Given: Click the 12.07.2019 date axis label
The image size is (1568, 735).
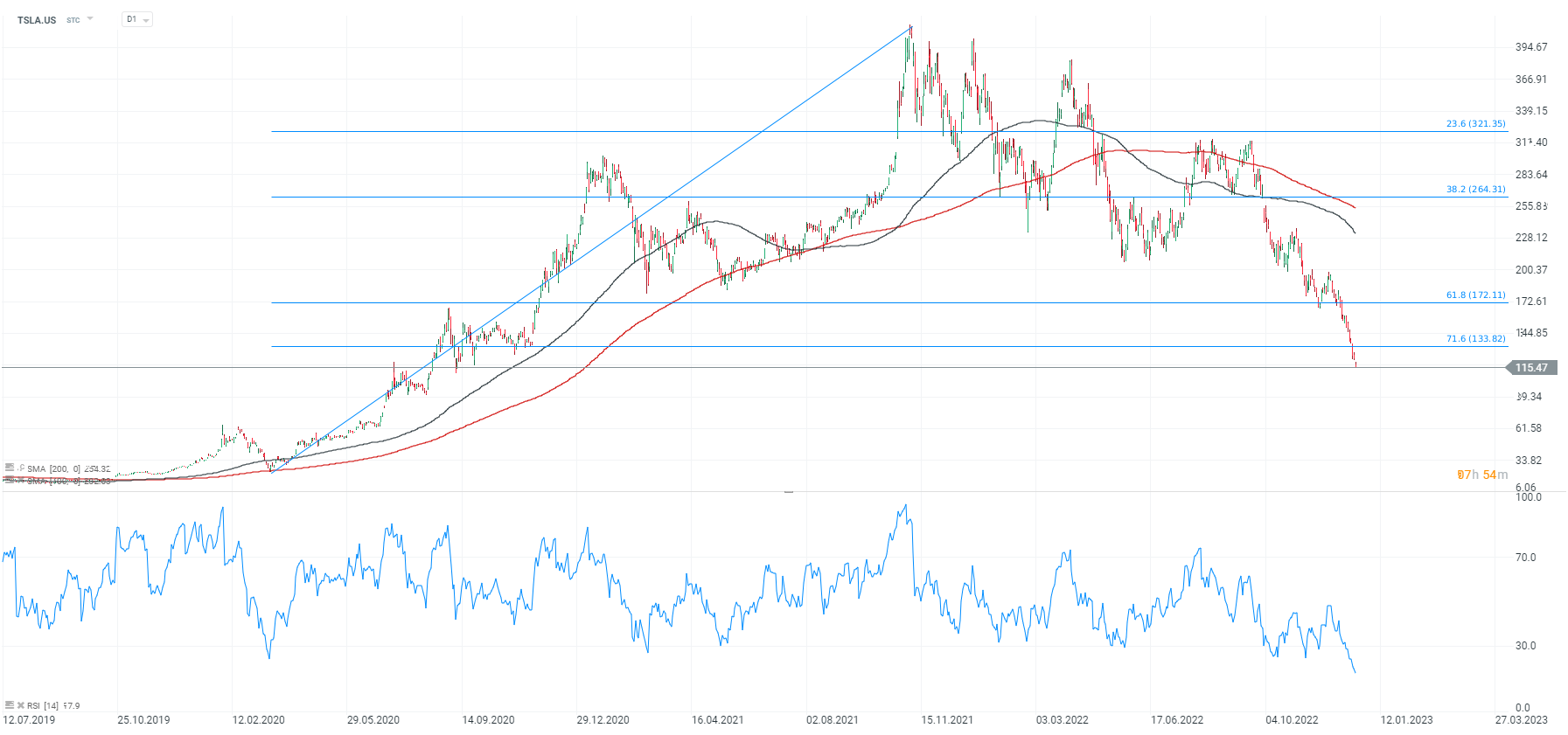Looking at the screenshot, I should pos(29,720).
